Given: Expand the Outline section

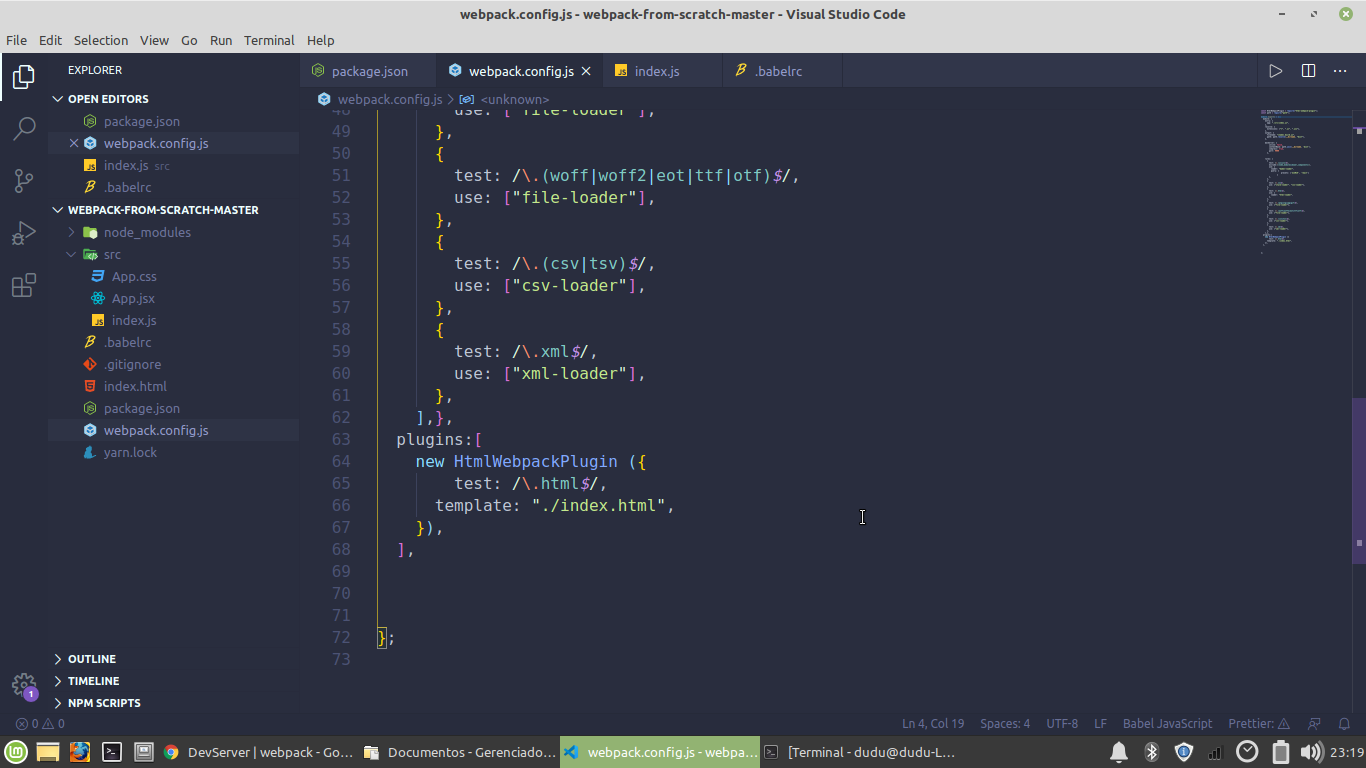Looking at the screenshot, I should coord(173,659).
